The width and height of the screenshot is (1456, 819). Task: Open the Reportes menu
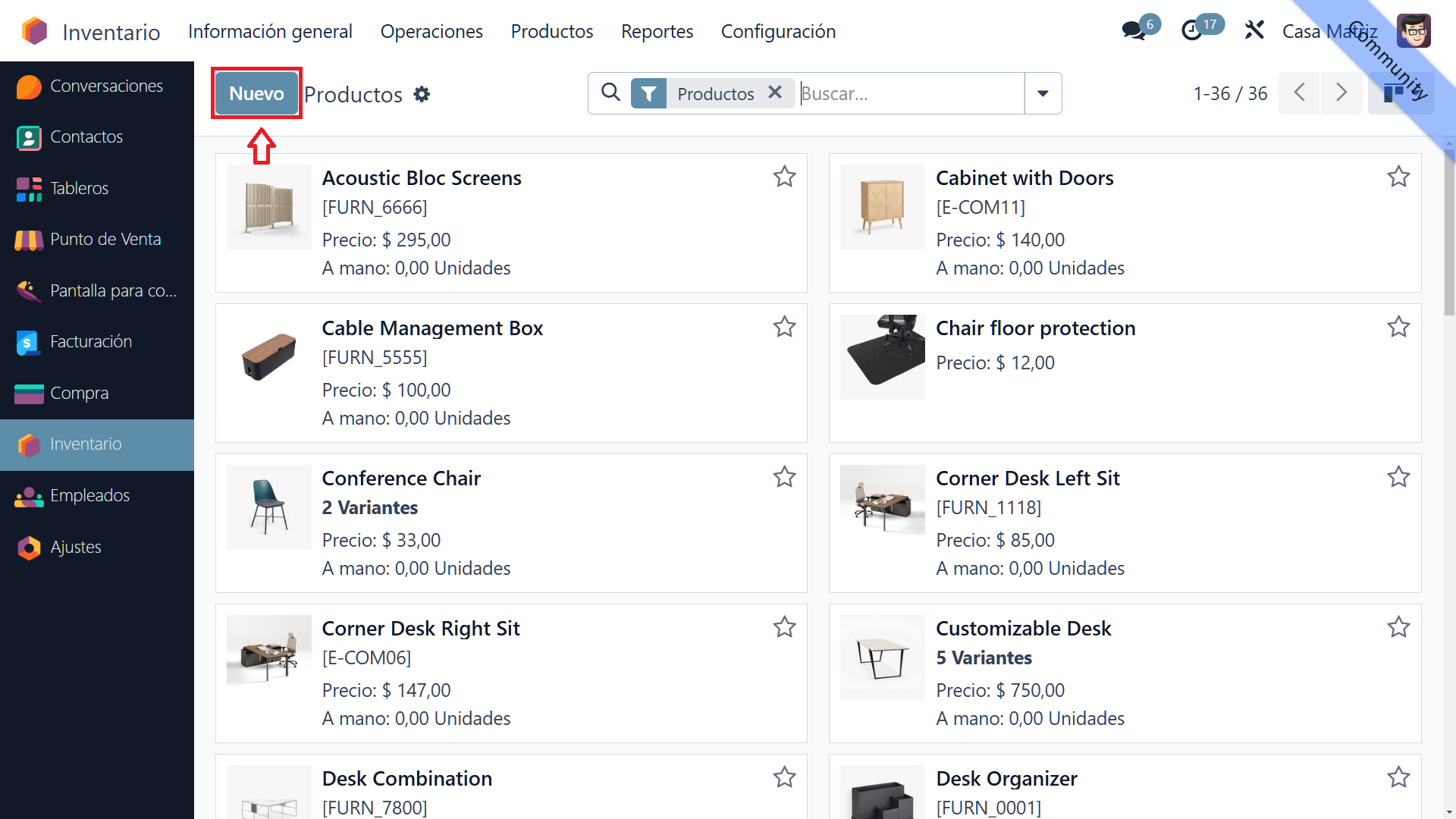657,31
